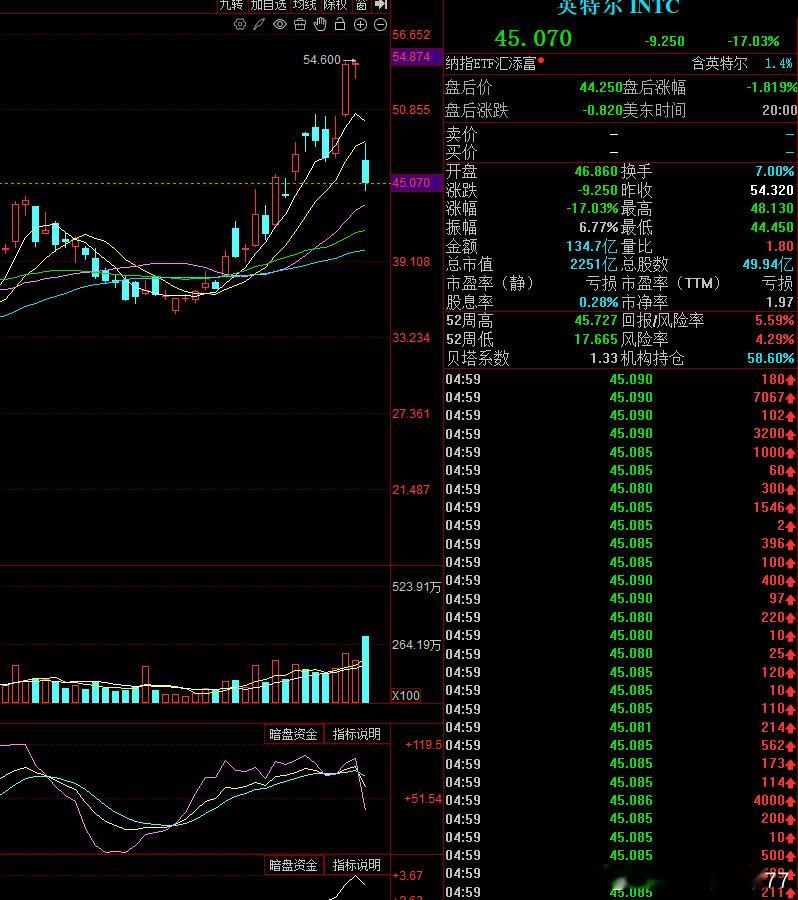Click the 振幅 value 6.77%
Screen dimensions: 798x900
pos(598,227)
